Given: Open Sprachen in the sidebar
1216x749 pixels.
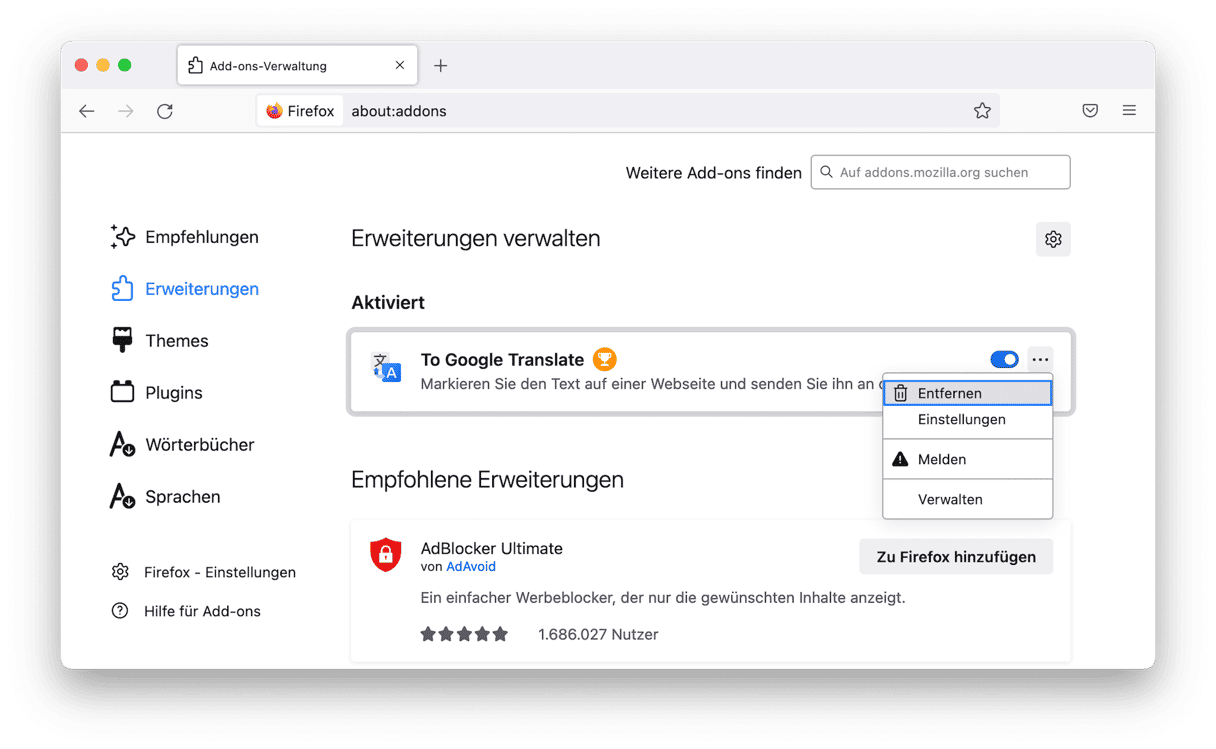Looking at the screenshot, I should coord(165,497).
